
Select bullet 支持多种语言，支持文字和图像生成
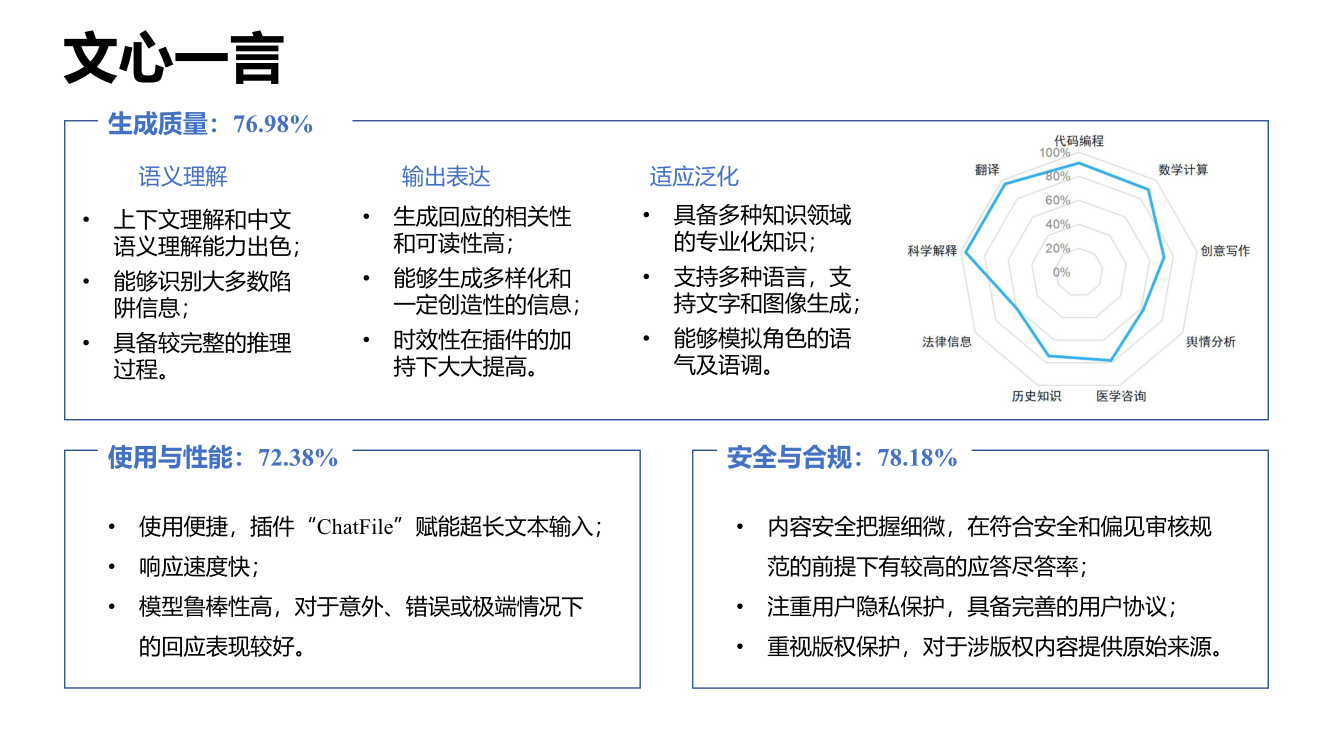[767, 290]
